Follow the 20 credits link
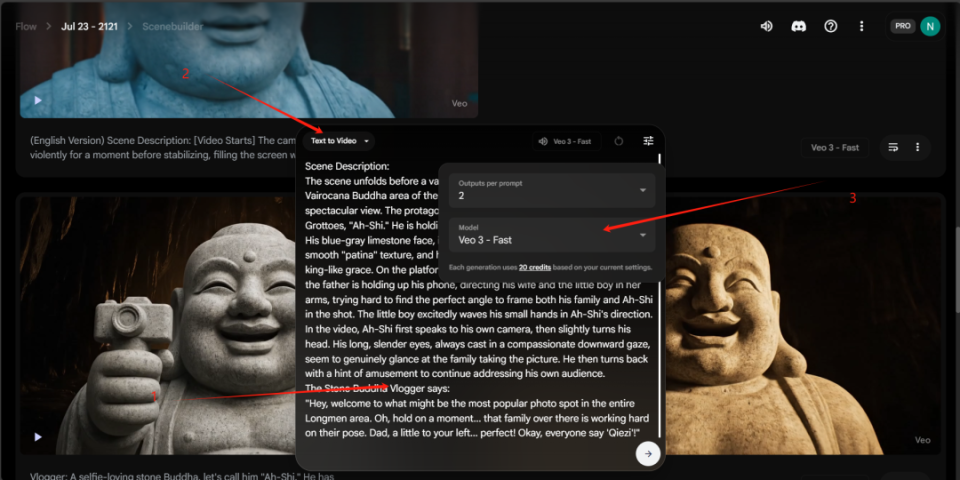Viewport: 960px width, 480px height. pyautogui.click(x=534, y=268)
